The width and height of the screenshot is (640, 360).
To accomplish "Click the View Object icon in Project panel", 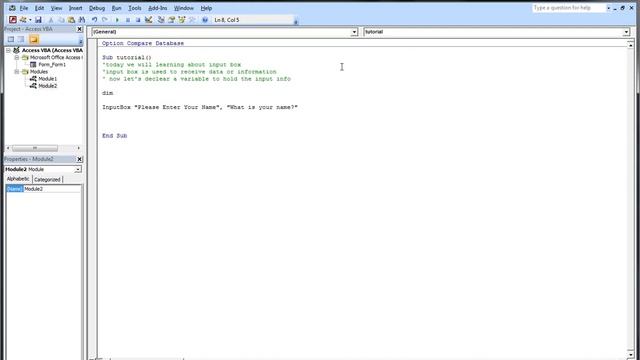I will [x=21, y=39].
